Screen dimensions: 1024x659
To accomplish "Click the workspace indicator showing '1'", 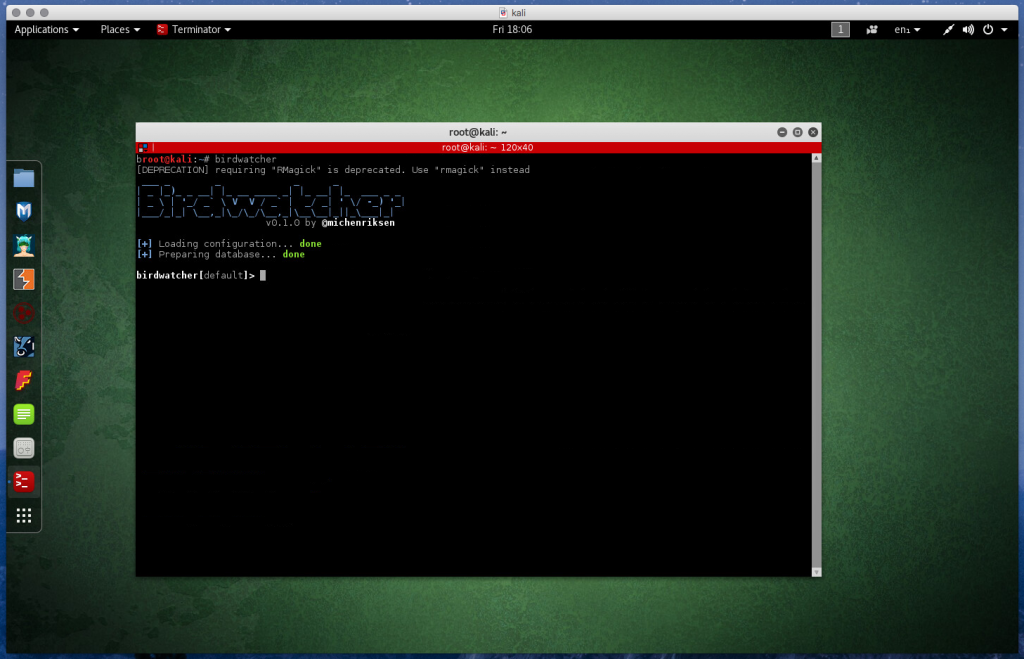I will (840, 29).
